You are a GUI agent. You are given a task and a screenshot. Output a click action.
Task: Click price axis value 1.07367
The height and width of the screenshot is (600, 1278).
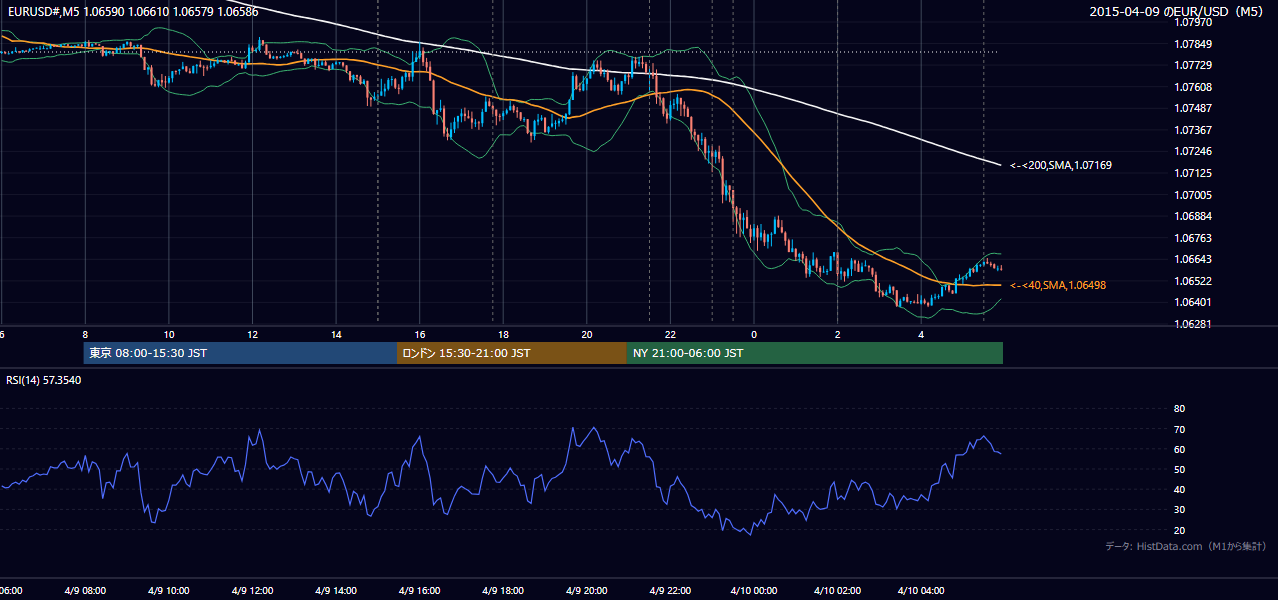pyautogui.click(x=1195, y=130)
